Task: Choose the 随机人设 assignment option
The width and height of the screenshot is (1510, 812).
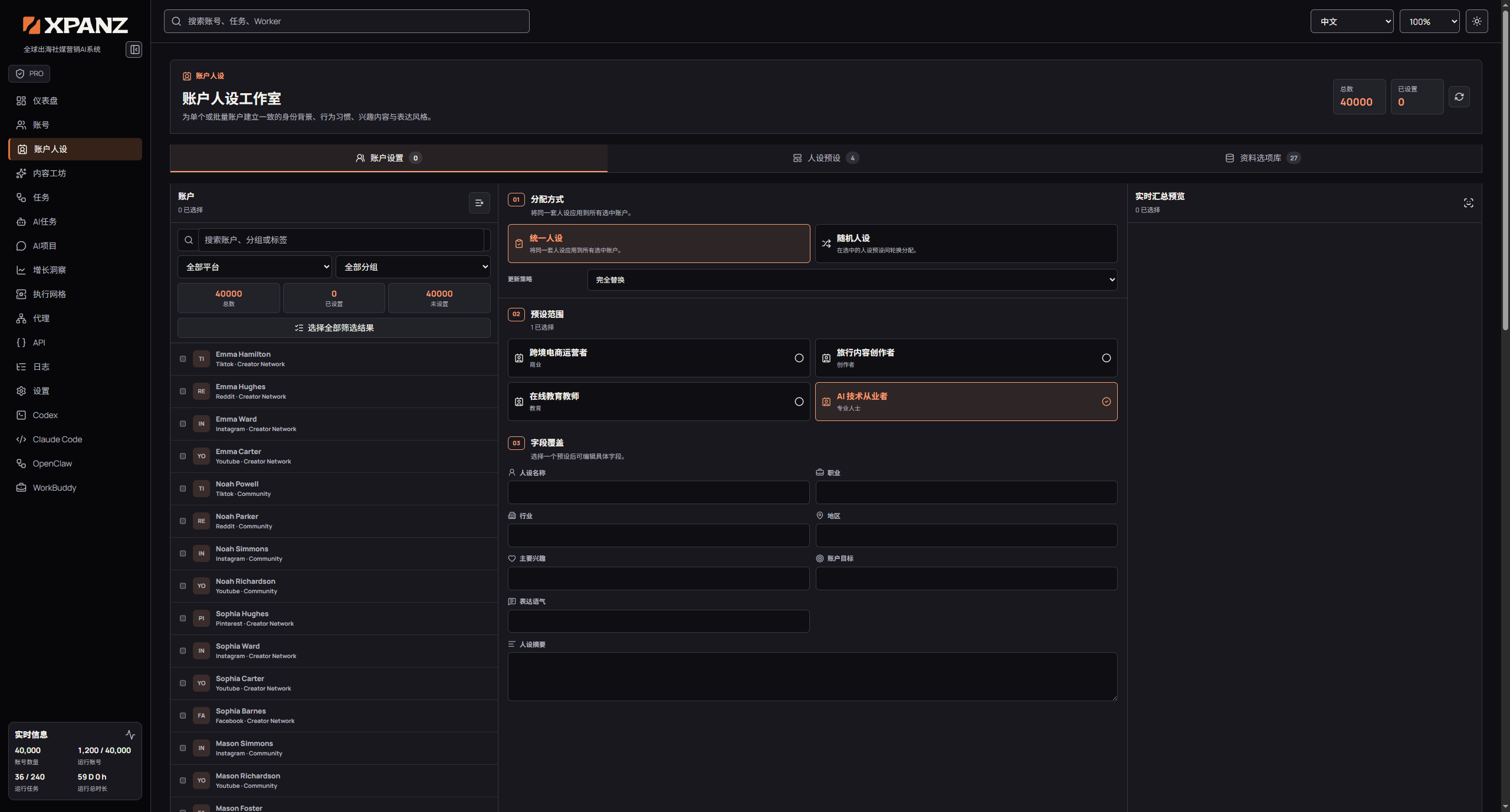Action: coord(966,244)
